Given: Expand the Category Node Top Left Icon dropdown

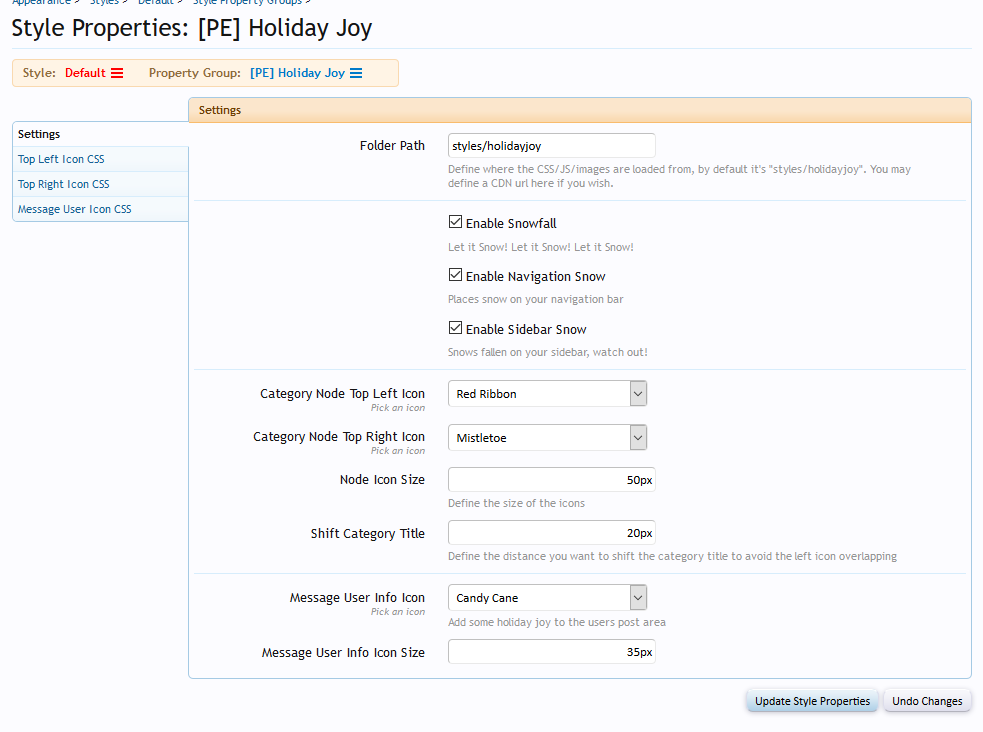Looking at the screenshot, I should 547,394.
